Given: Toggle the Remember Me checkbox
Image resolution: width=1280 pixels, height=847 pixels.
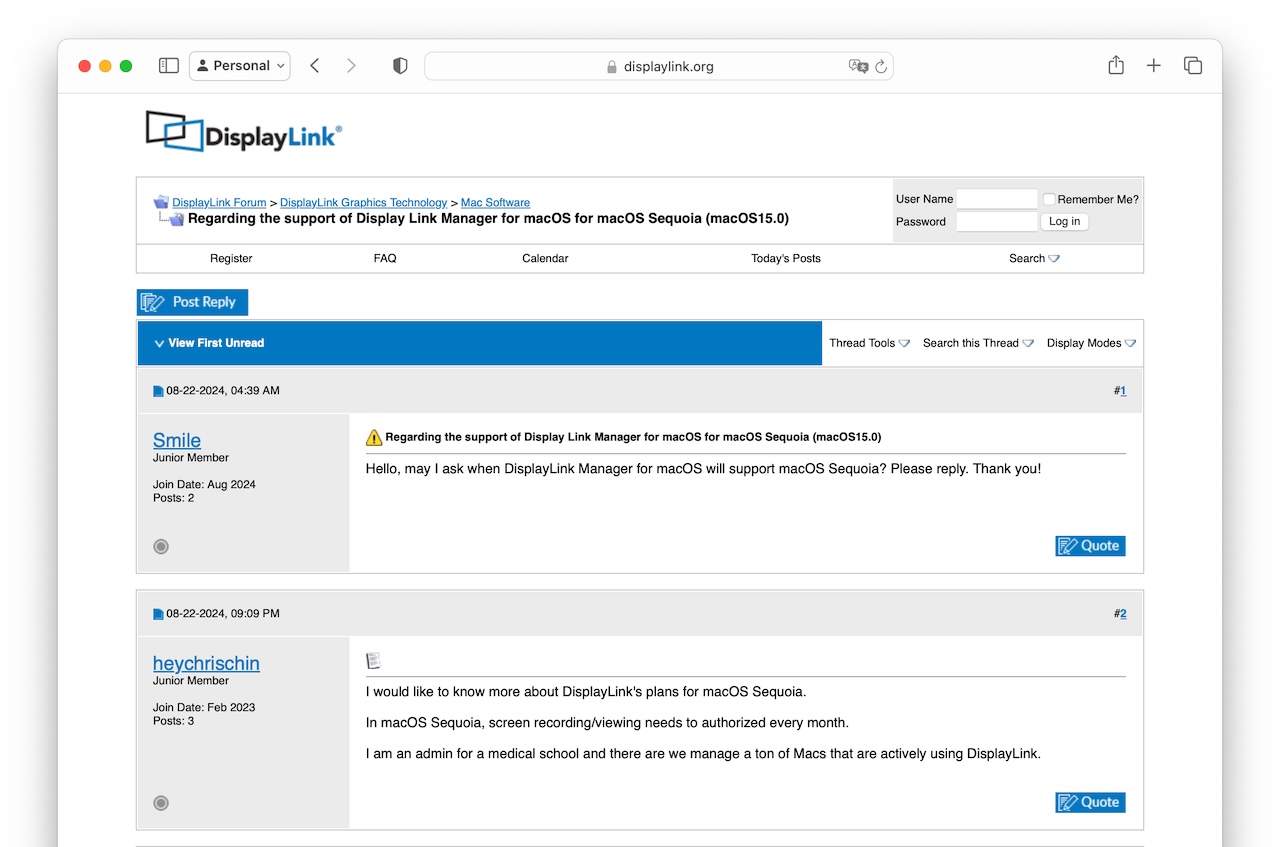Looking at the screenshot, I should (1049, 199).
